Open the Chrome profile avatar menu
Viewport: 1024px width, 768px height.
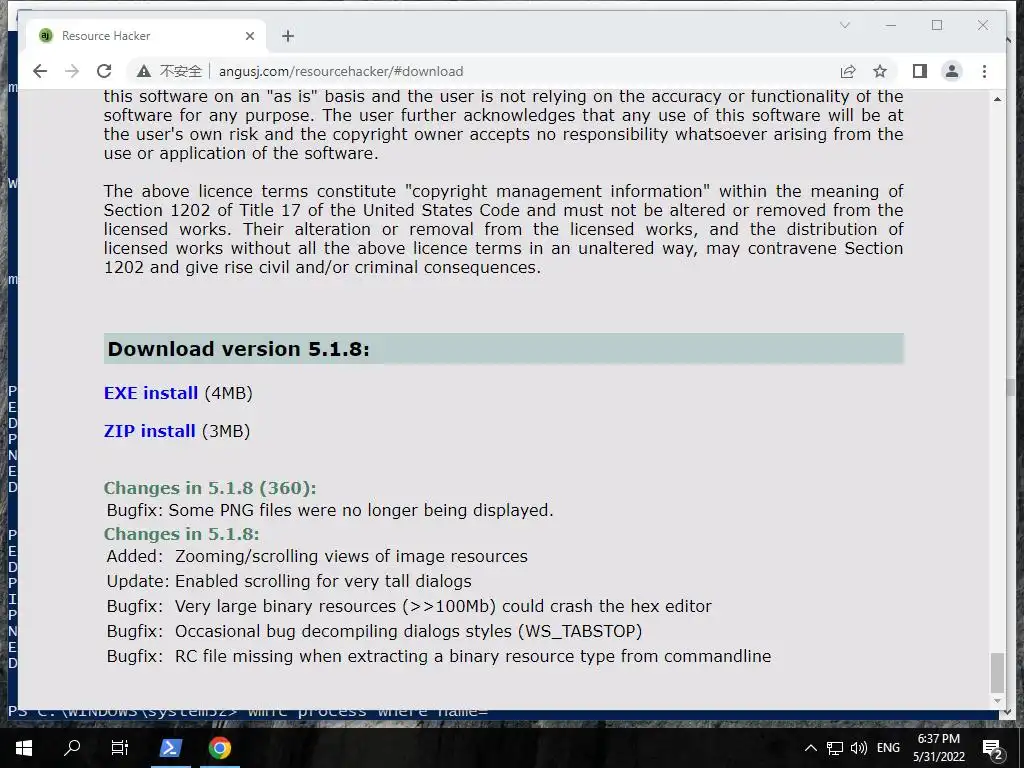tap(952, 71)
